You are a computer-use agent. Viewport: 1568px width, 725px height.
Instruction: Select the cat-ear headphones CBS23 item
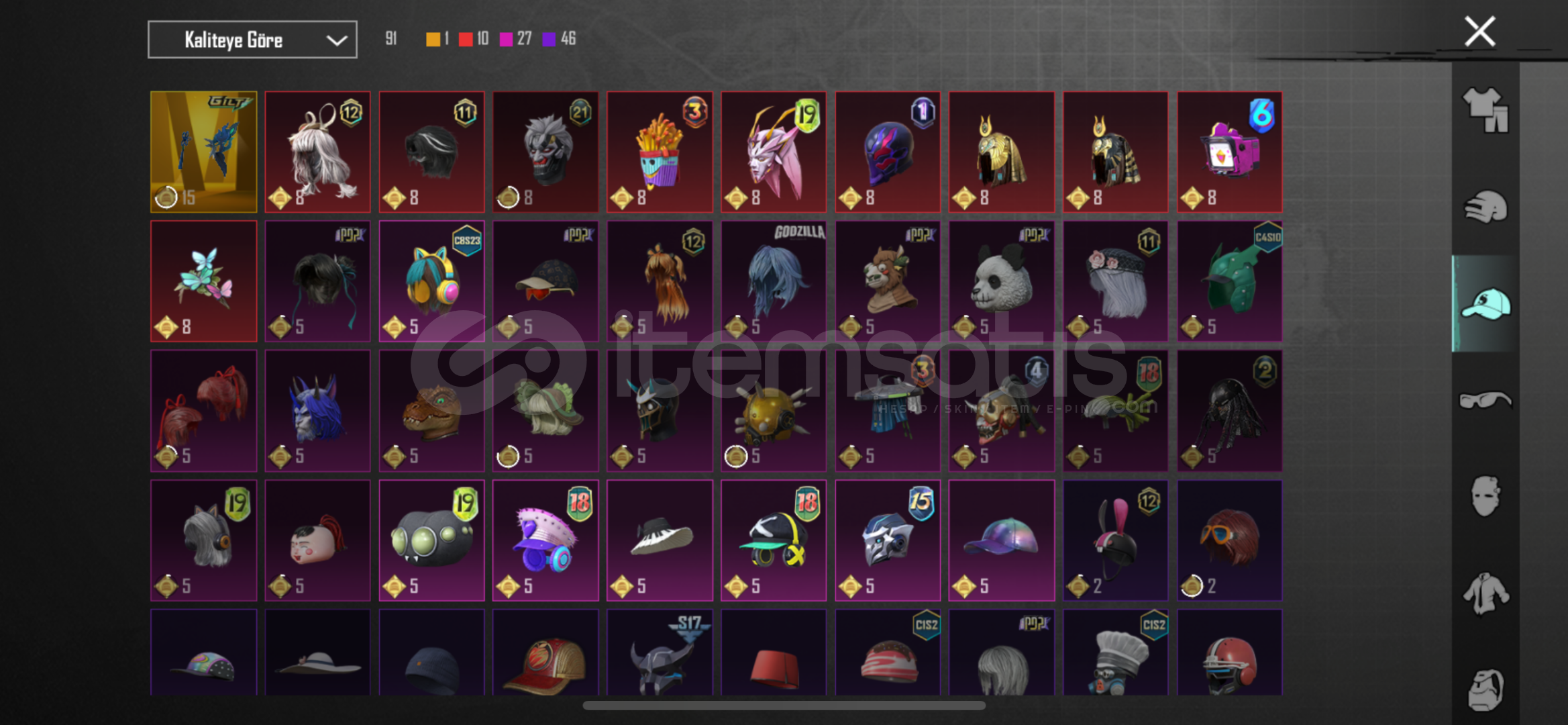pos(431,281)
